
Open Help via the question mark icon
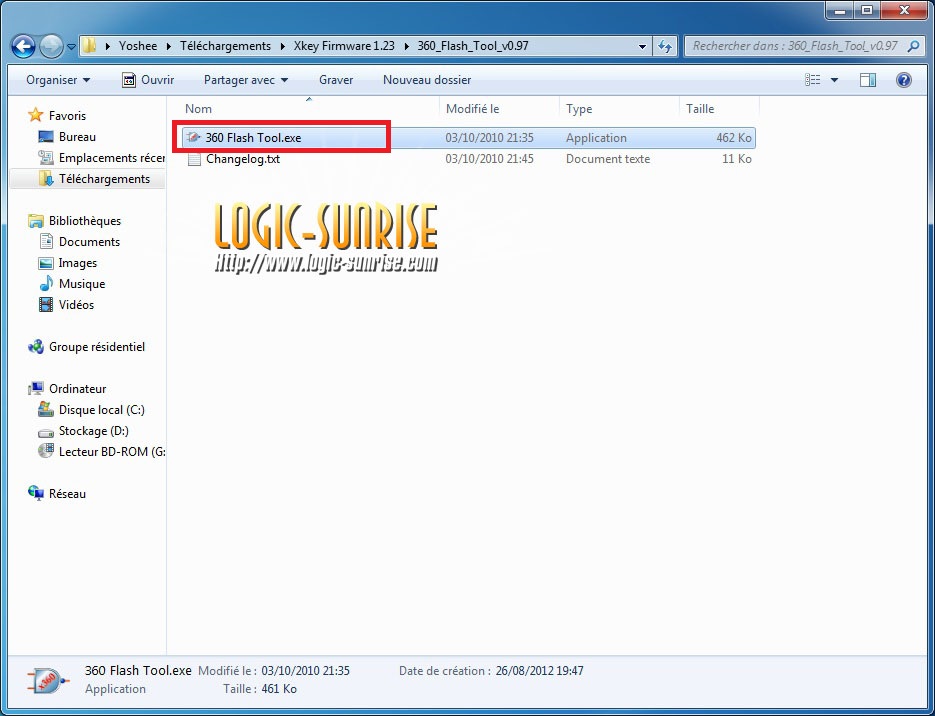click(903, 80)
